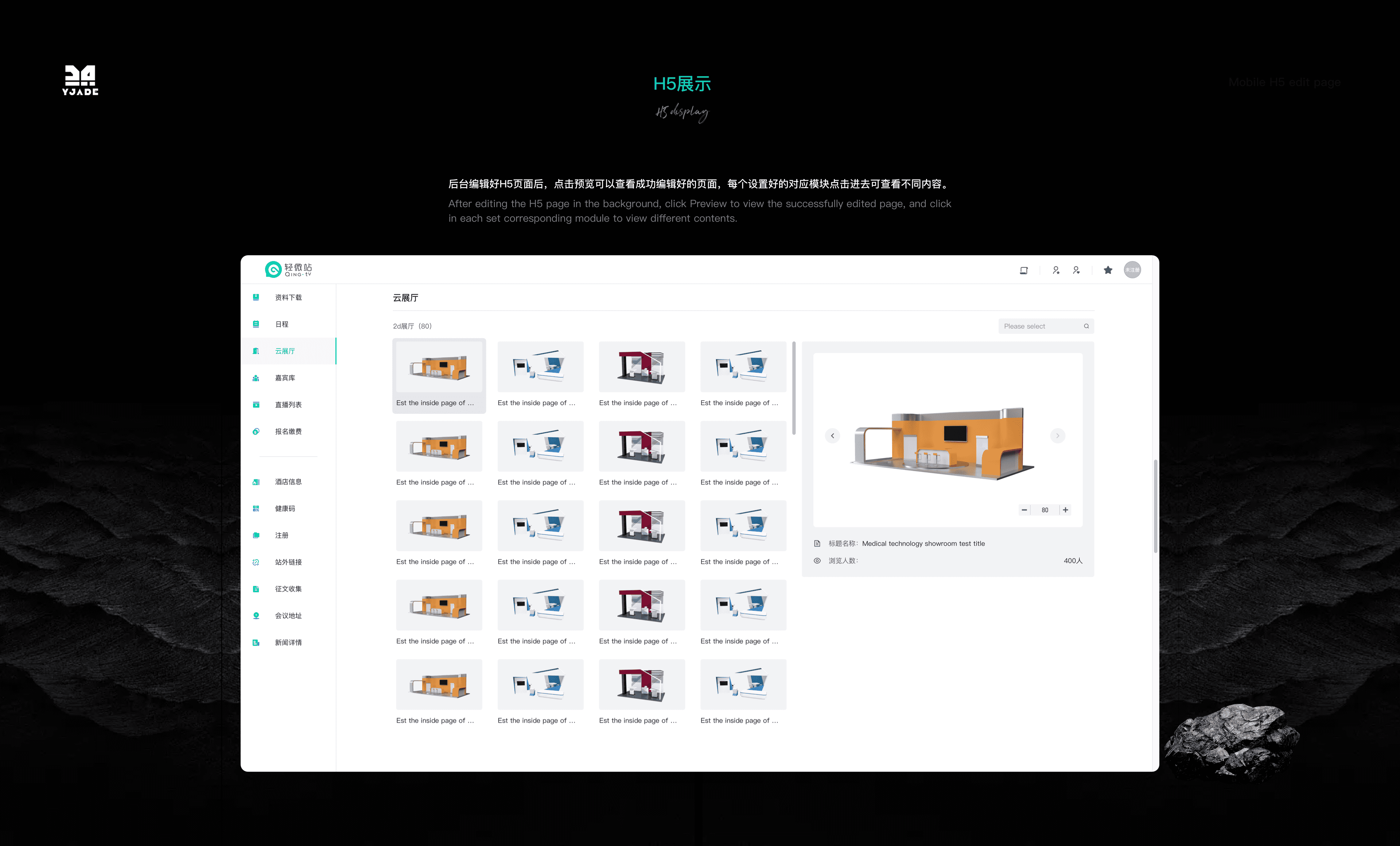This screenshot has height=846, width=1400.
Task: Click the 轻微站 Qing.tv logo
Action: pos(289,269)
